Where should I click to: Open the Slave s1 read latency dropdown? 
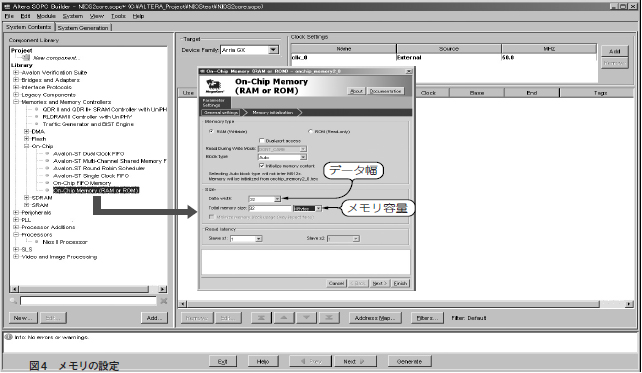pos(258,238)
